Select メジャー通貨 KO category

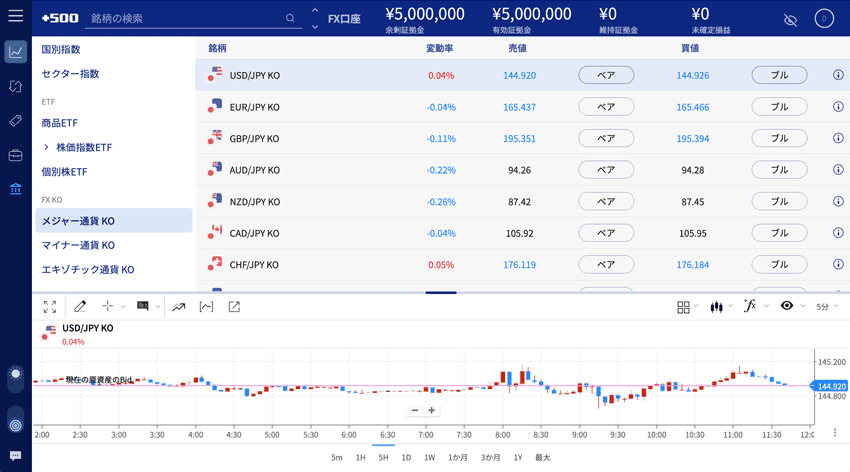point(114,221)
